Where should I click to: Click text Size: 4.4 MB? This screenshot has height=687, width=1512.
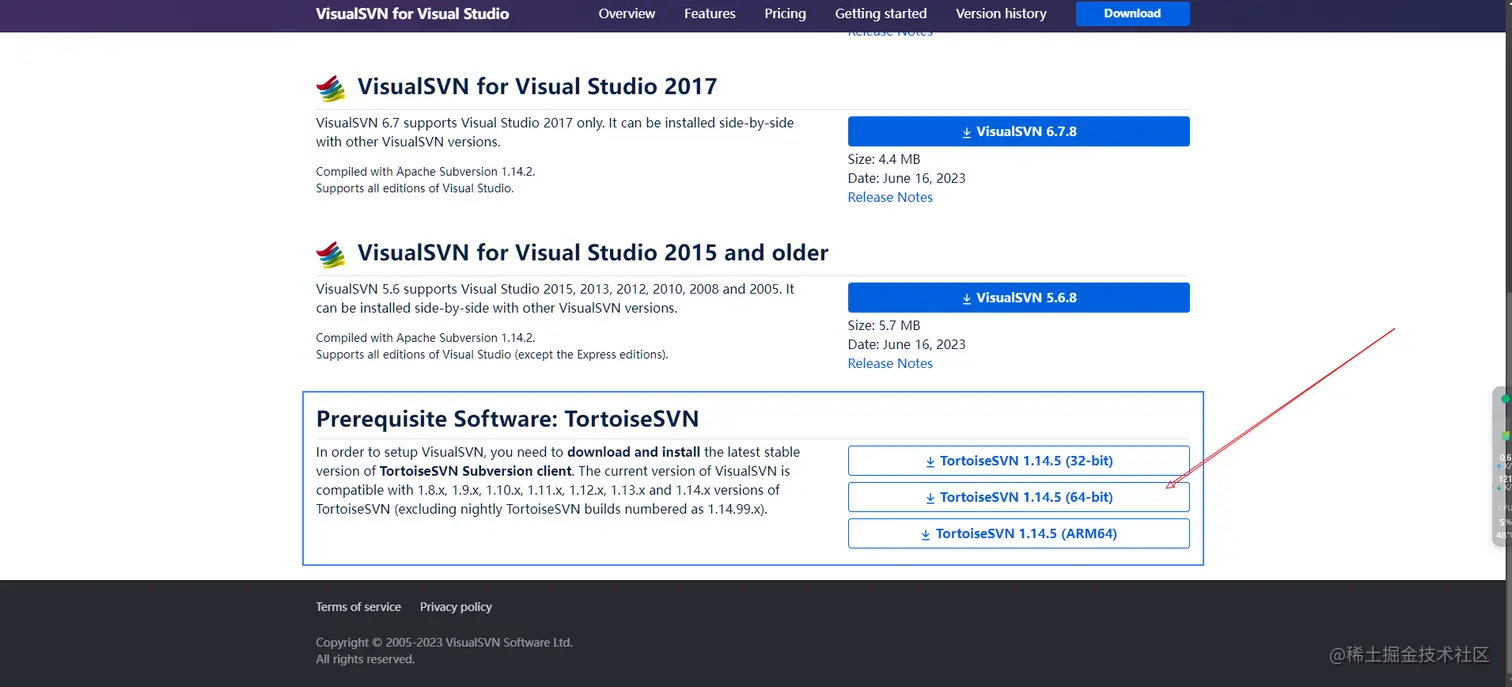(884, 159)
